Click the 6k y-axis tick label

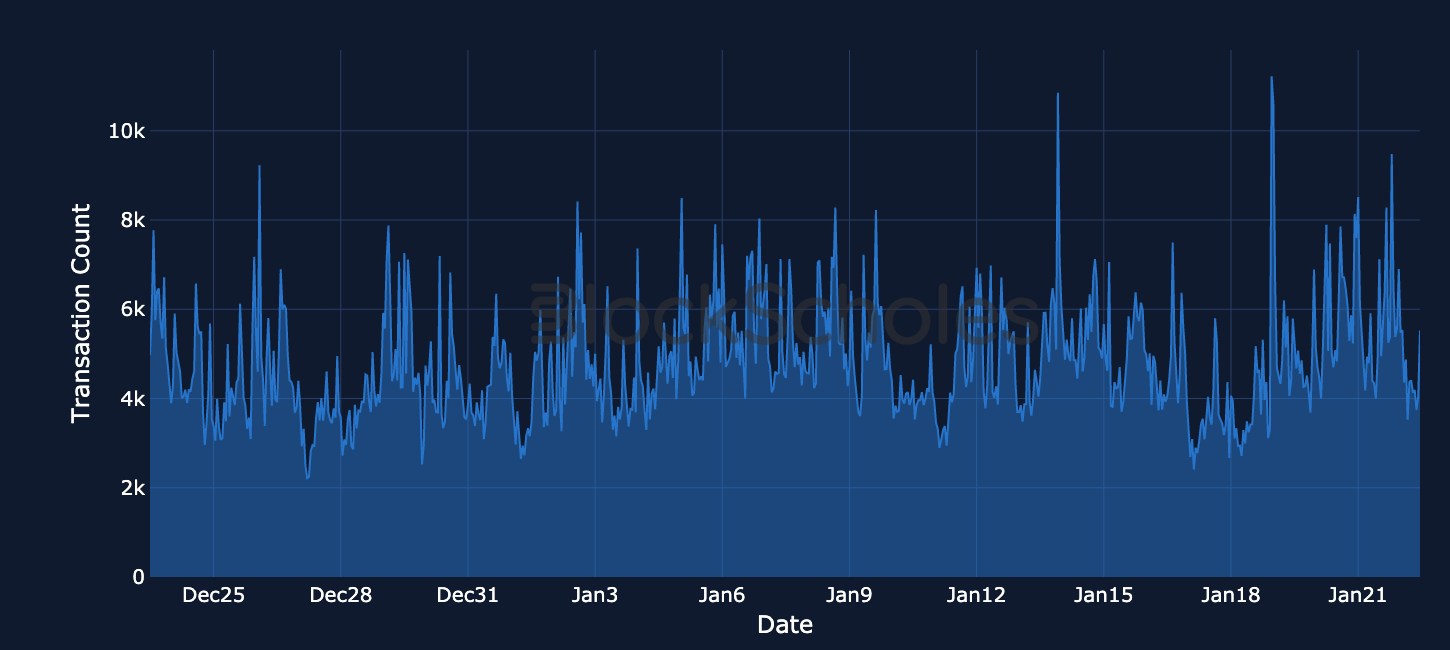[132, 309]
